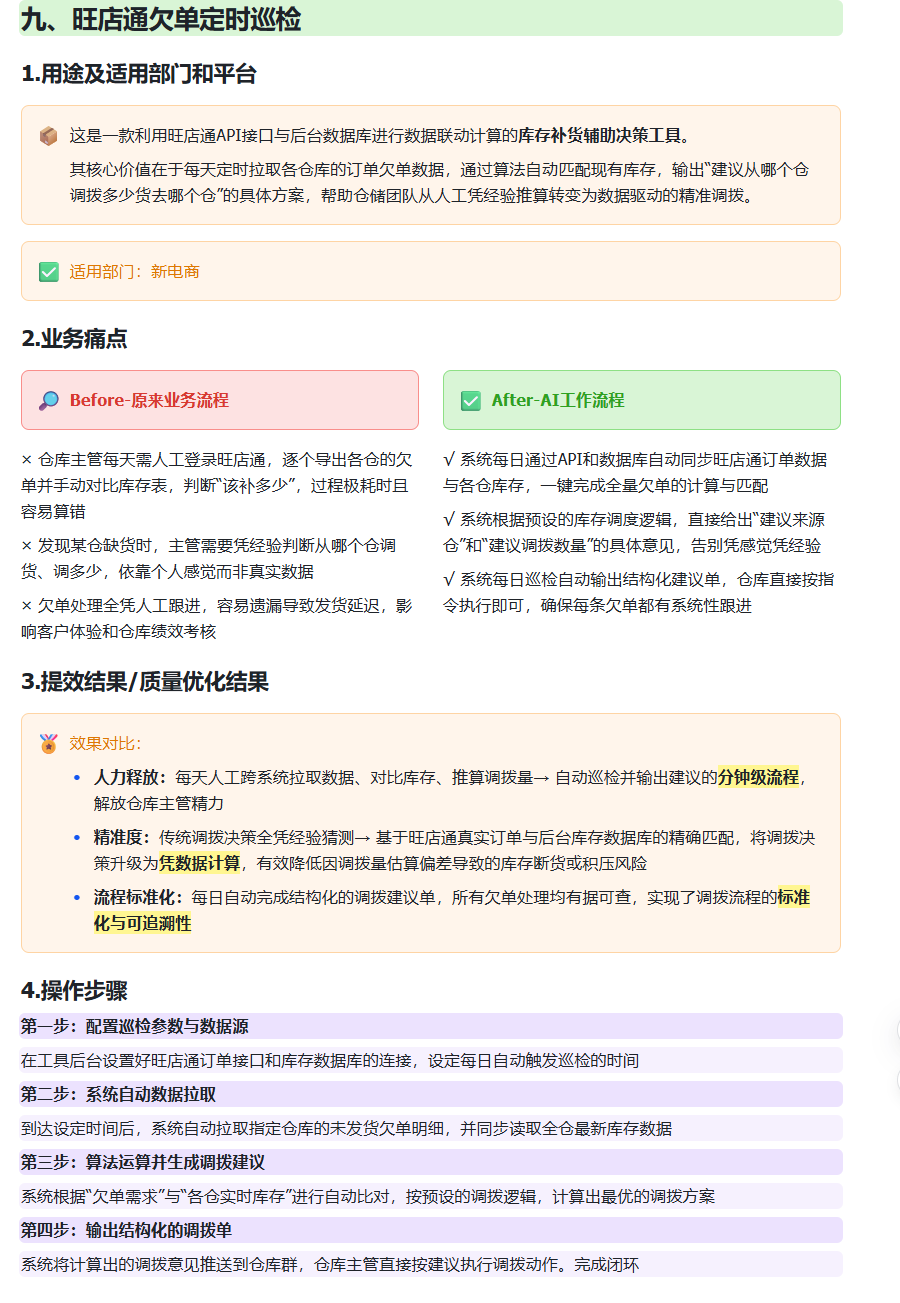Image resolution: width=900 pixels, height=1303 pixels.
Task: Click the 4.操作步骤 section heading
Action: (74, 991)
